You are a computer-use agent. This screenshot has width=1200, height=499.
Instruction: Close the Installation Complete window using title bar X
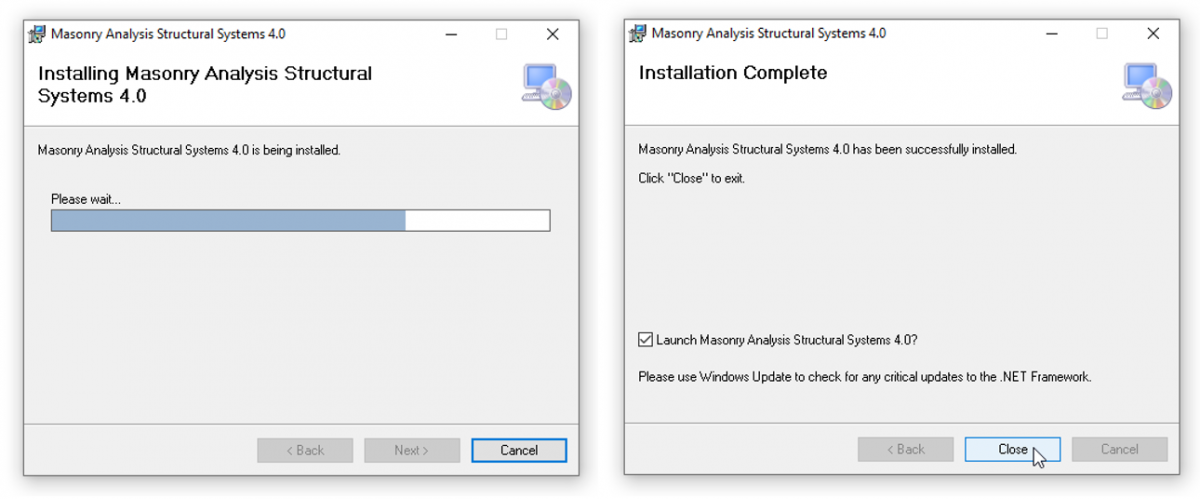point(1153,33)
